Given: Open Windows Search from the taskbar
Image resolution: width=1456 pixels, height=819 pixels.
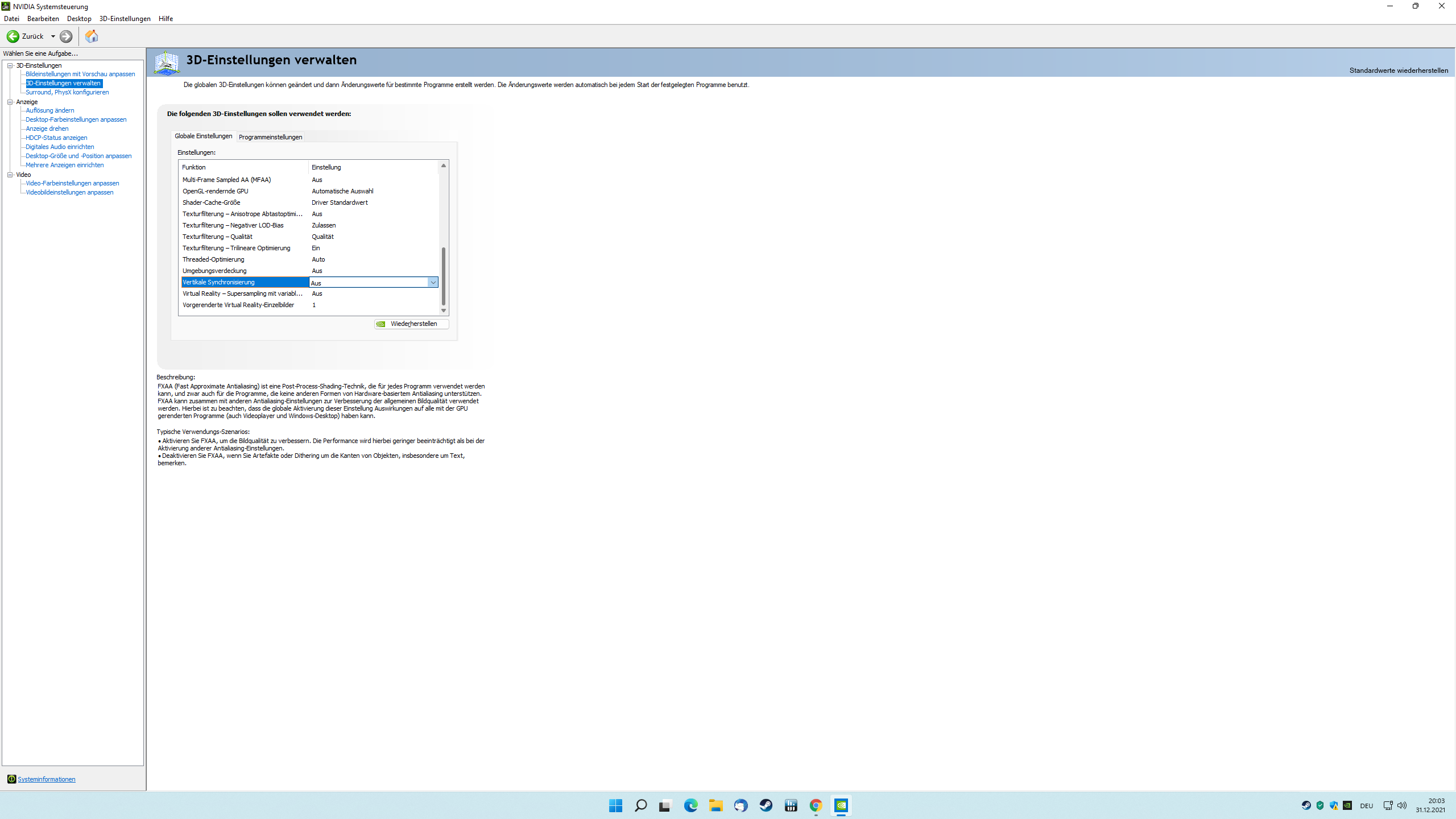Looking at the screenshot, I should tap(640, 805).
